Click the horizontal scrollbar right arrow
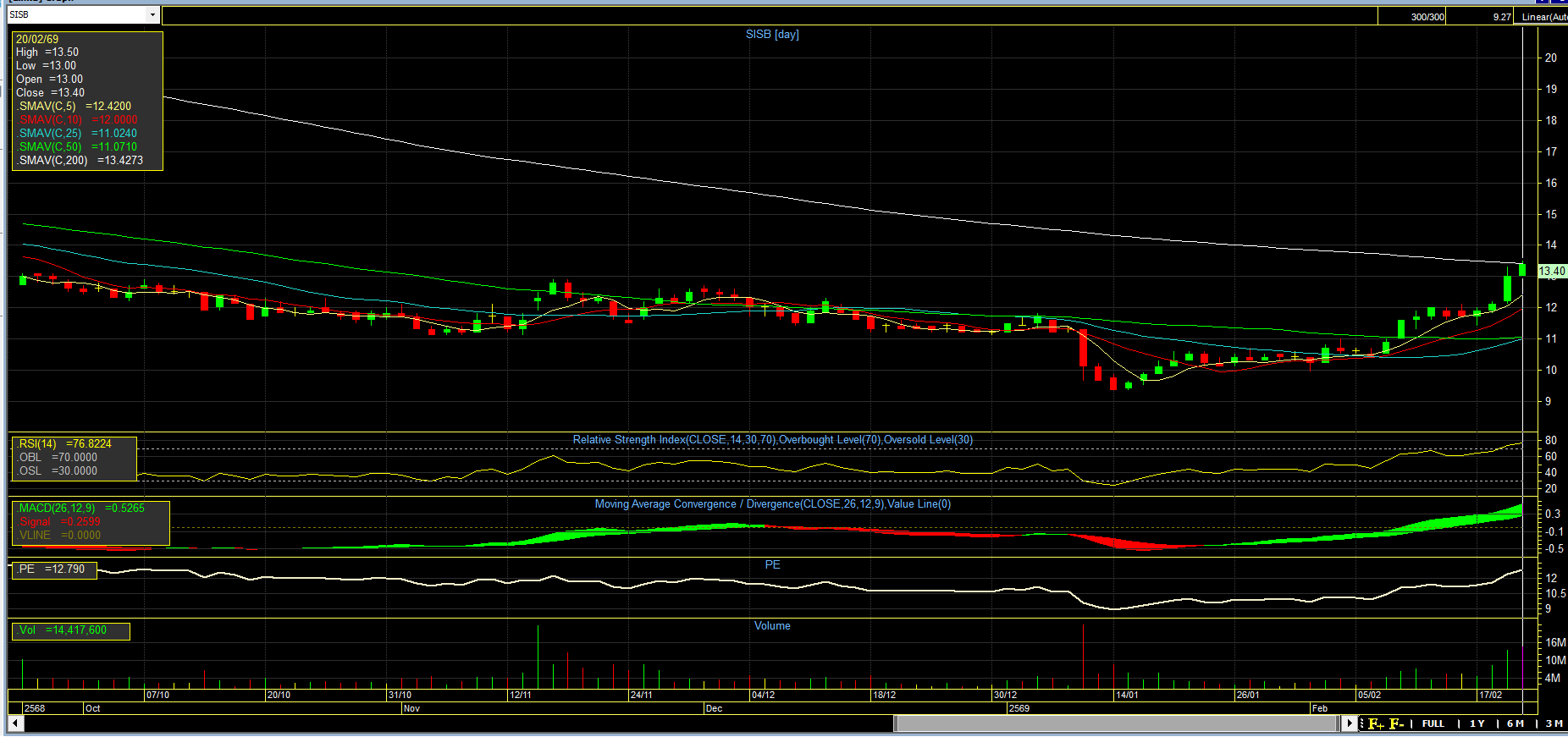This screenshot has width=1568, height=737. coord(1350,723)
